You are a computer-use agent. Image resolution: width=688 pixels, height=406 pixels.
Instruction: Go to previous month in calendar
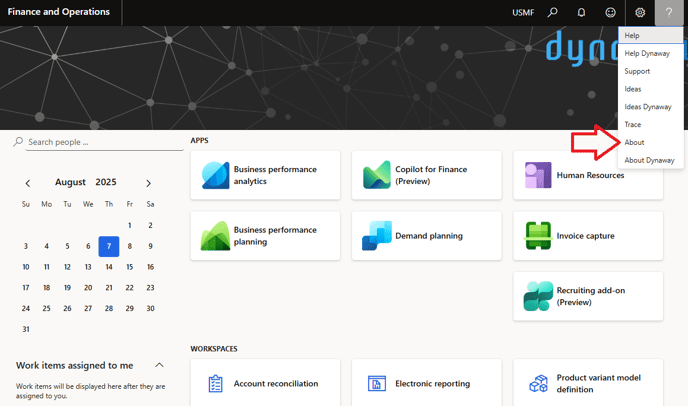28,183
